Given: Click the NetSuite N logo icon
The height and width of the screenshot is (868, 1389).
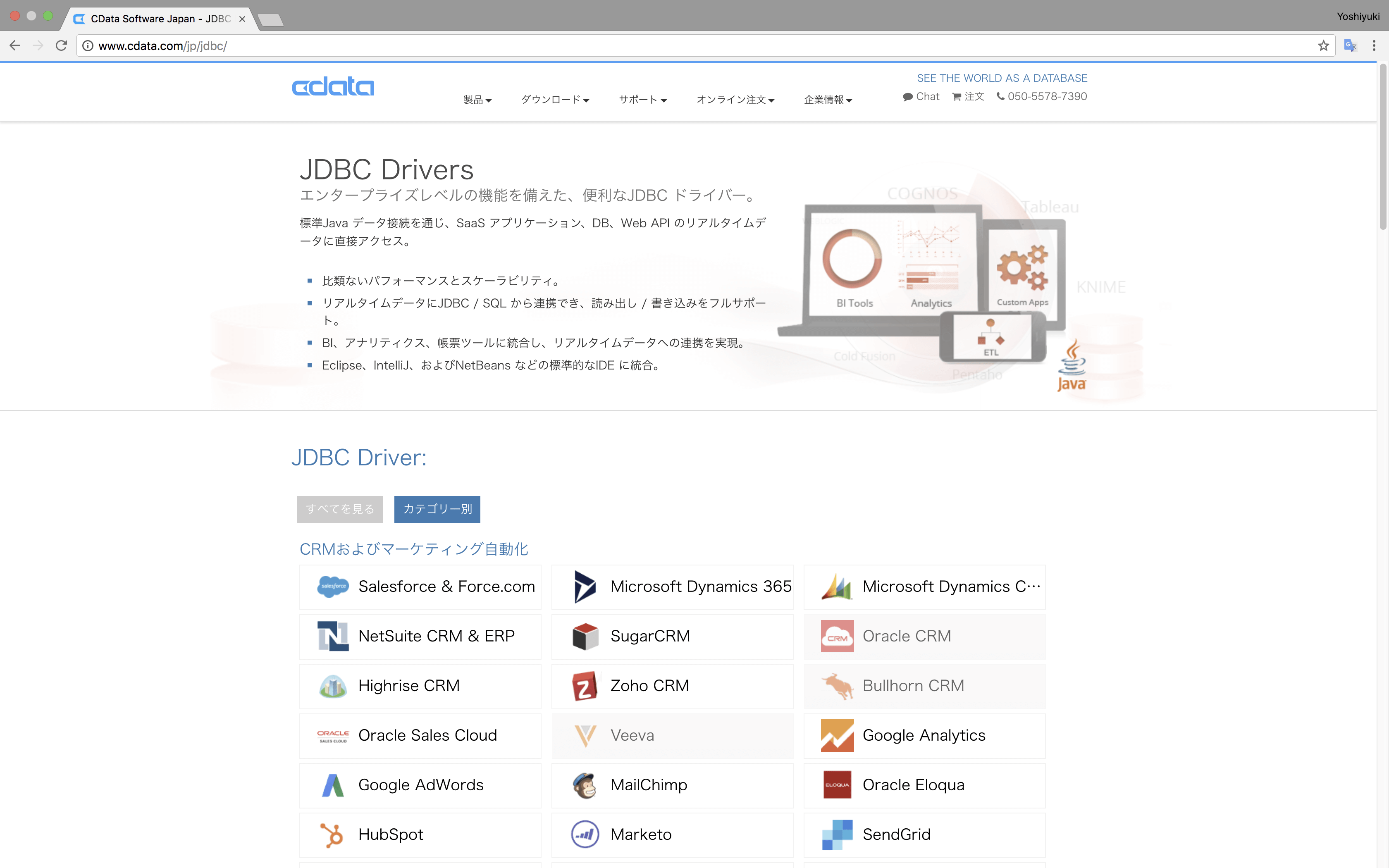Looking at the screenshot, I should pyautogui.click(x=333, y=636).
